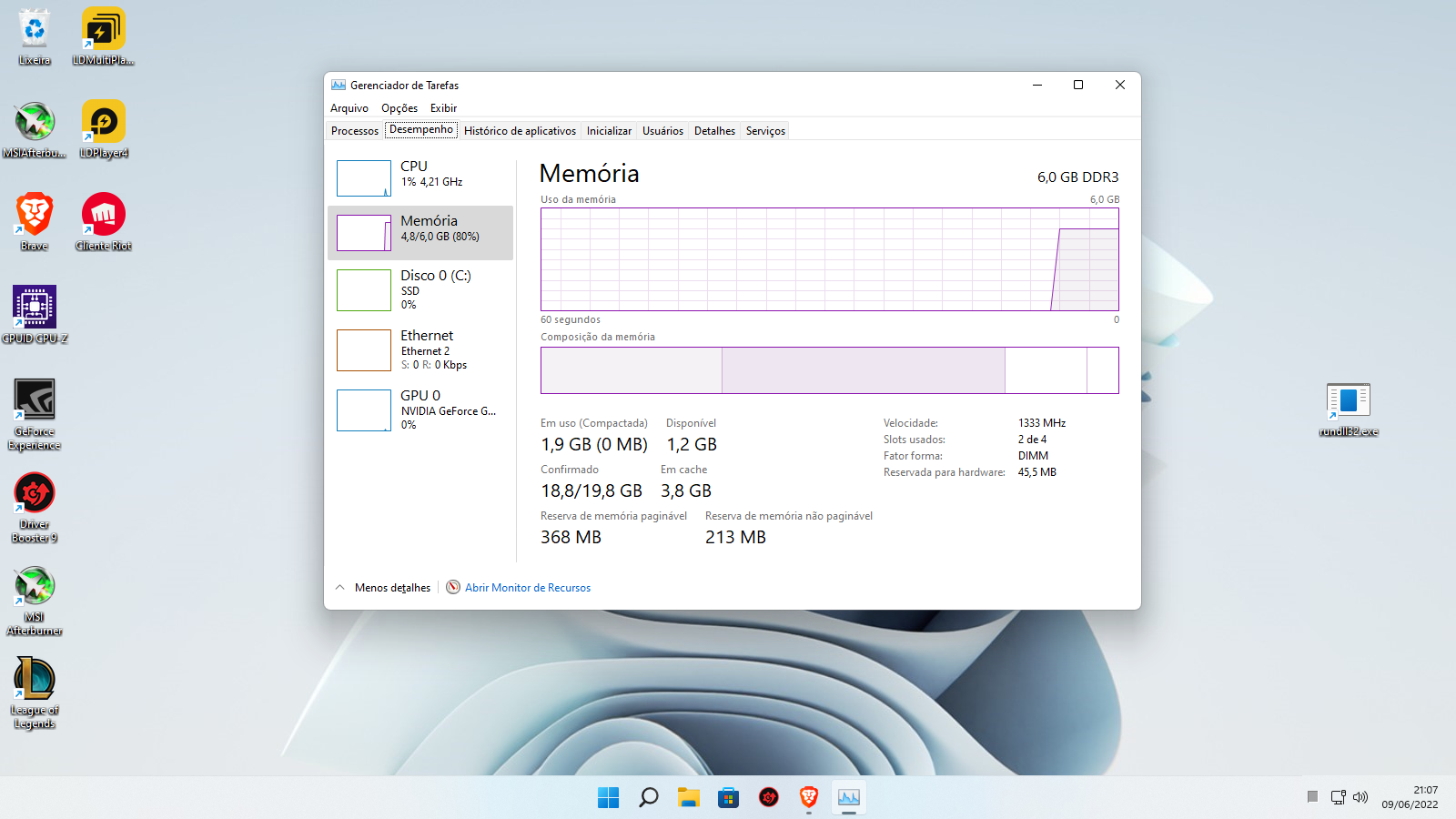Open the Inicializar tab
1456x819 pixels.
tap(609, 131)
